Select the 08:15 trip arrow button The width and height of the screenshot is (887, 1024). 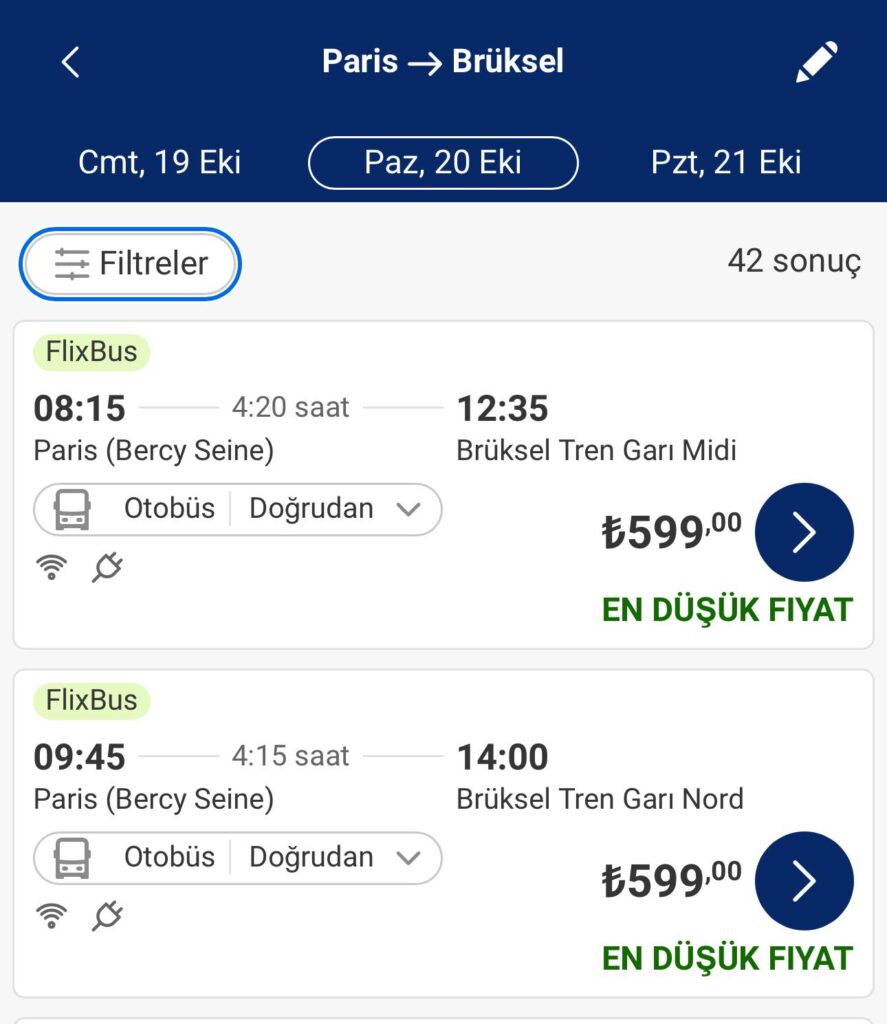point(804,533)
